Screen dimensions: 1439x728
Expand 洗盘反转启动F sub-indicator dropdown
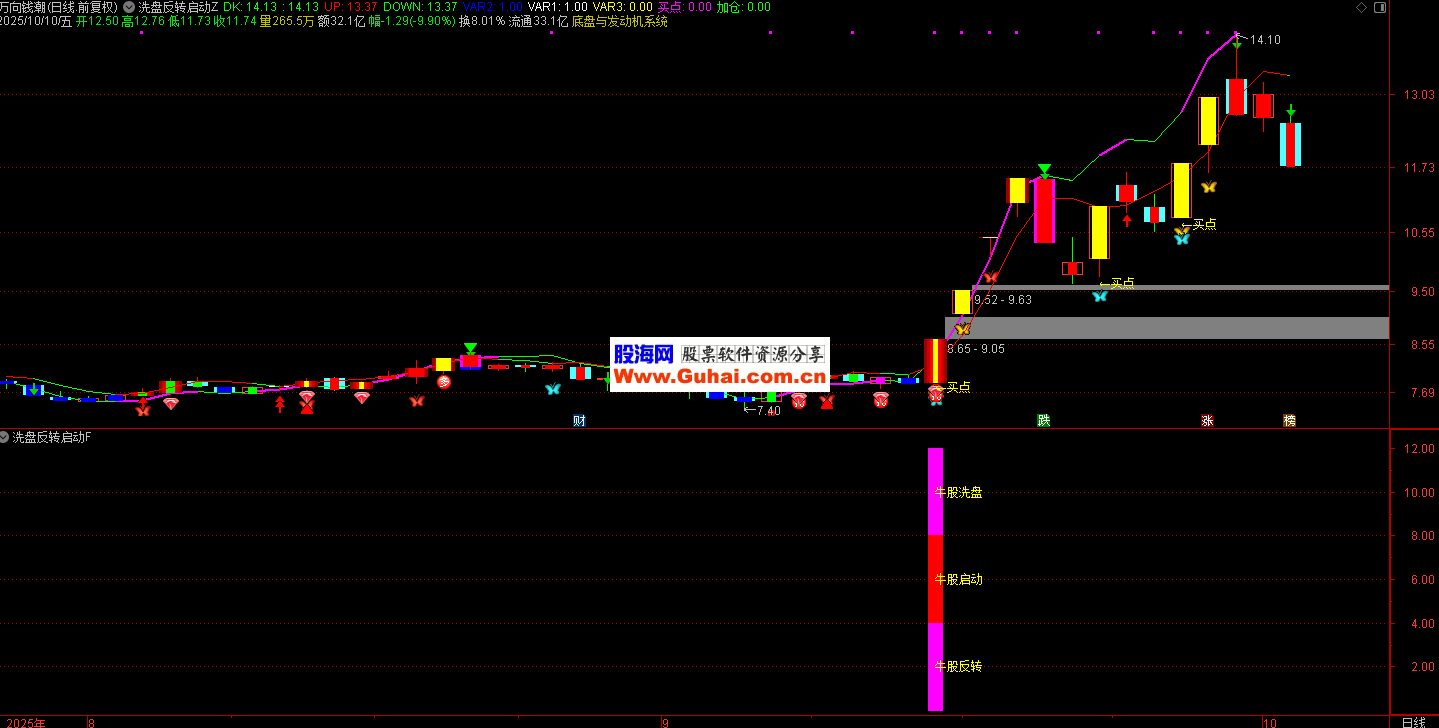tap(6, 437)
